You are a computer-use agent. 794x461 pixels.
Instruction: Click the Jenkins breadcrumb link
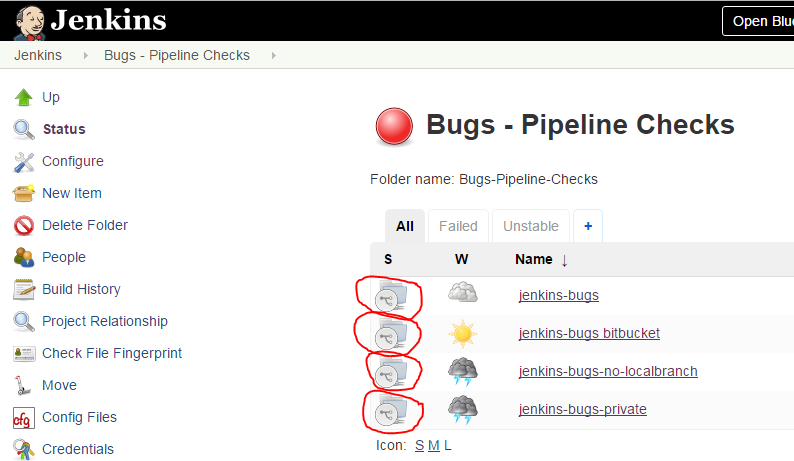click(38, 55)
